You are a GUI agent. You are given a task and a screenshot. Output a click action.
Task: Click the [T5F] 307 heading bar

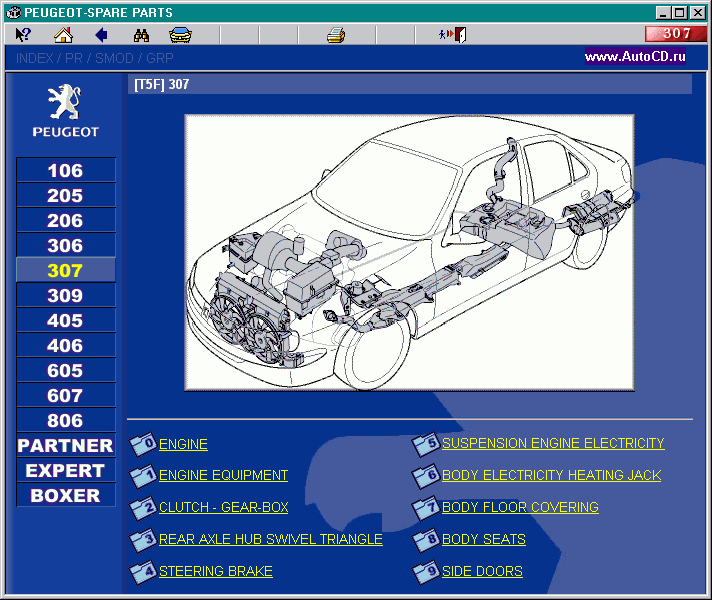pyautogui.click(x=410, y=84)
